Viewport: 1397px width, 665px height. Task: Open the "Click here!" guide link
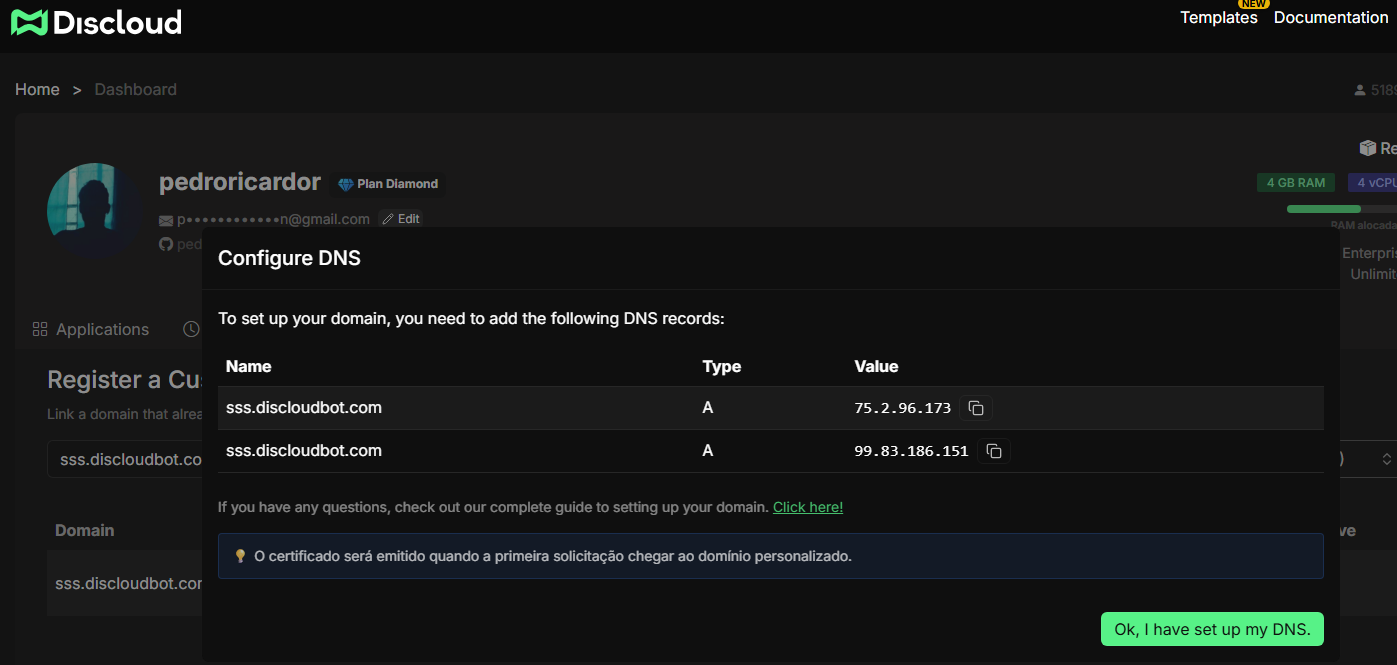pos(807,507)
